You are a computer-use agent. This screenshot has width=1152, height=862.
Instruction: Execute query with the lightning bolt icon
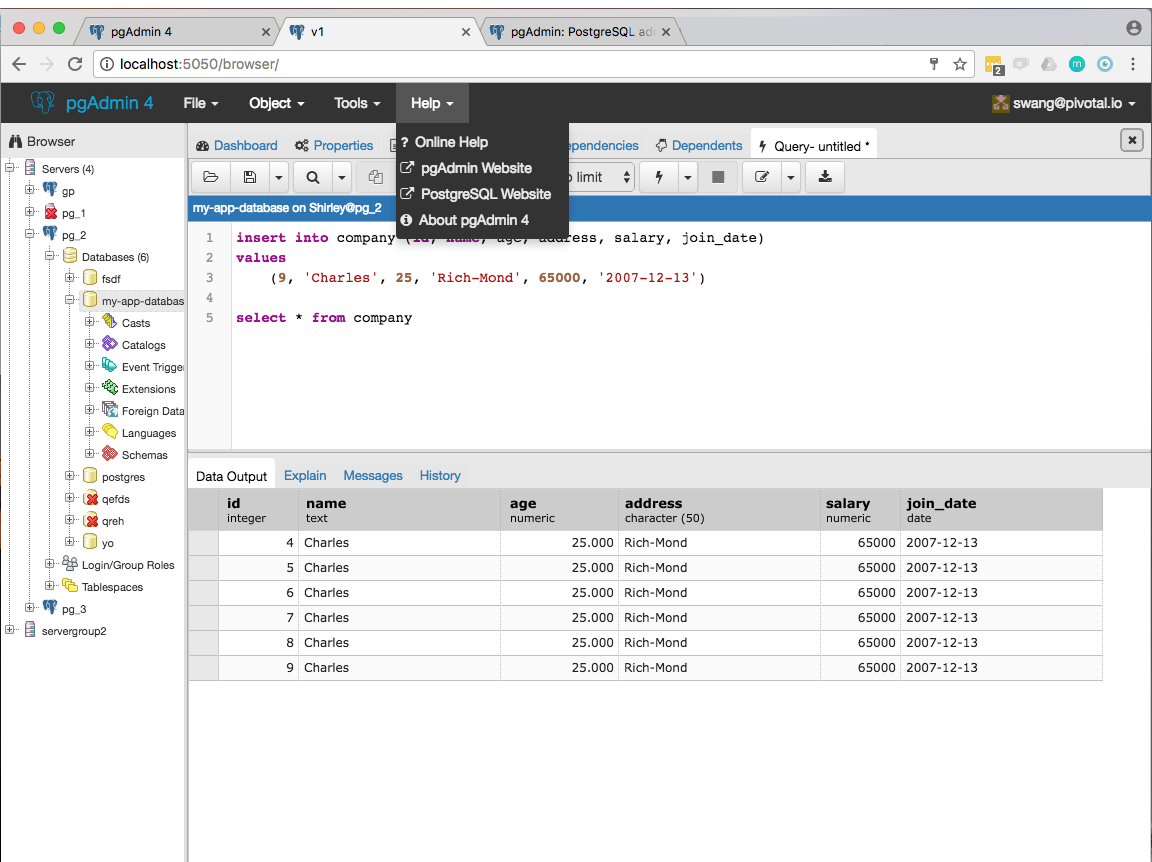pyautogui.click(x=659, y=177)
